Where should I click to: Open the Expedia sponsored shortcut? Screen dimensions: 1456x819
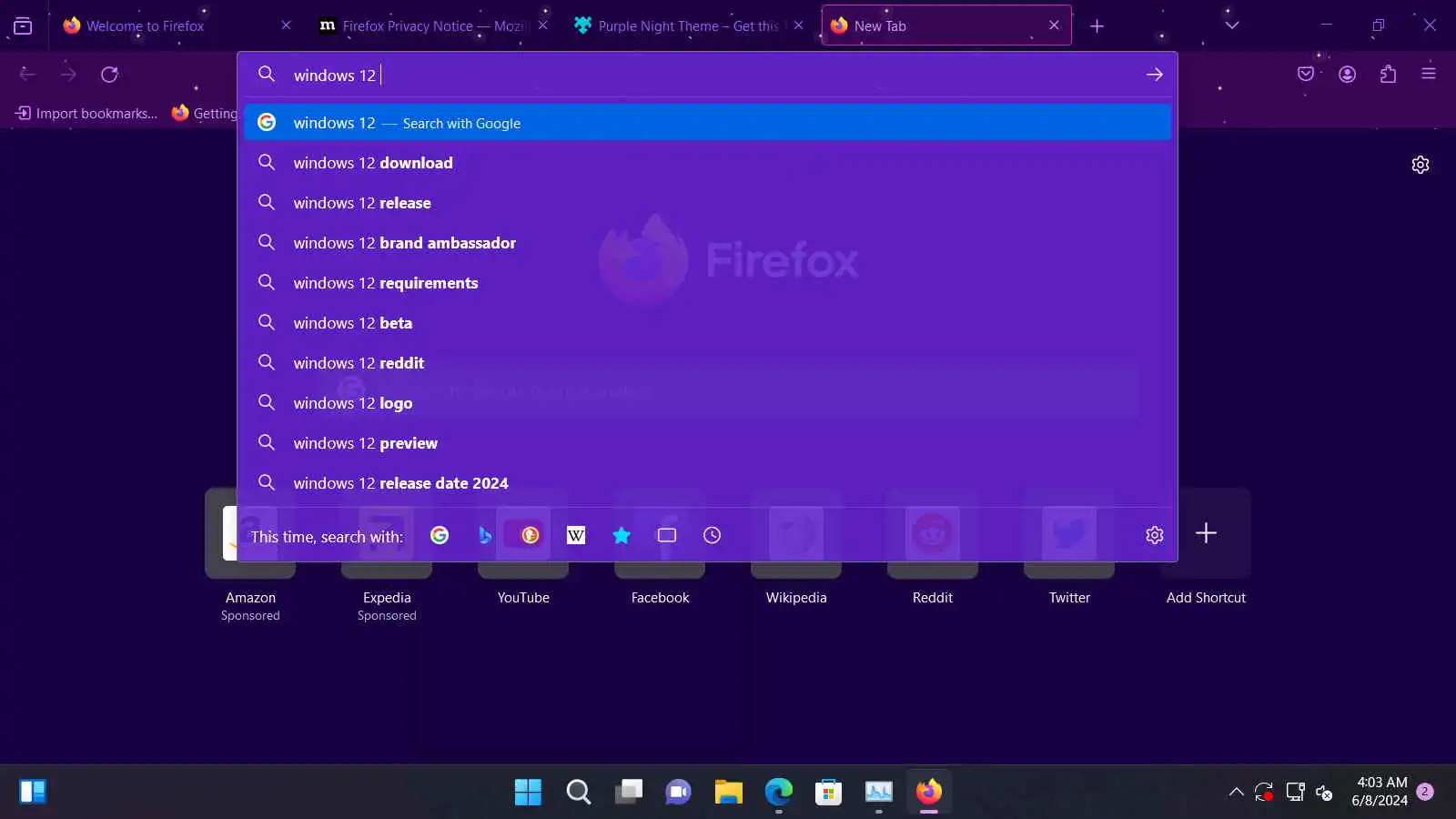coord(387,555)
